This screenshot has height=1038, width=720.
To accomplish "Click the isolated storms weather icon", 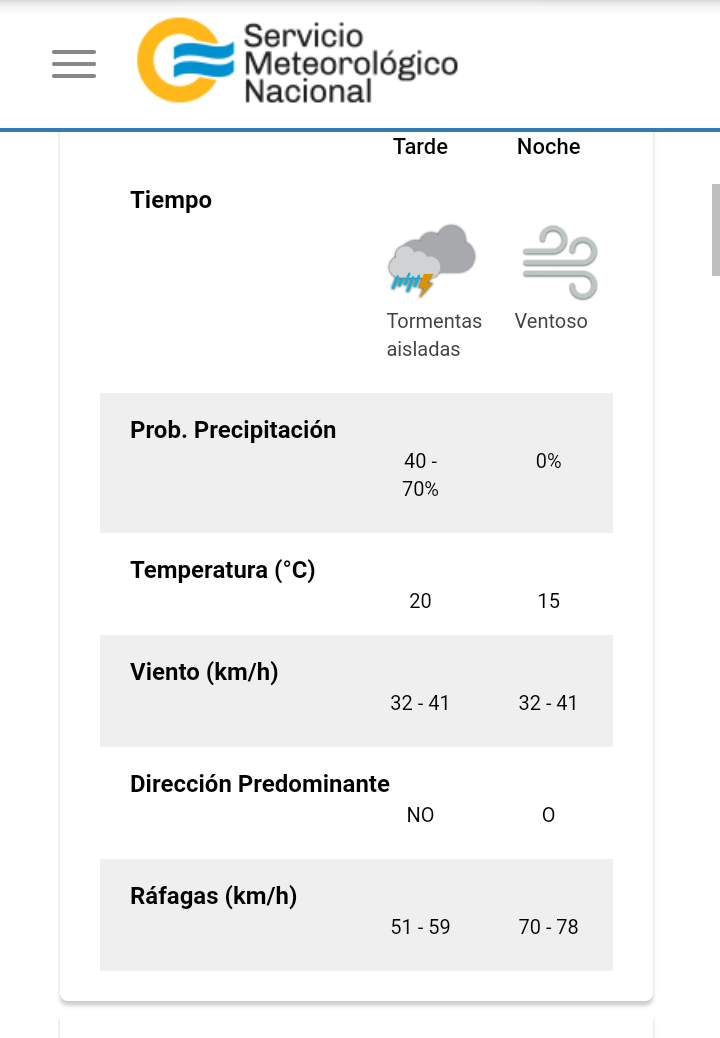I will [431, 260].
